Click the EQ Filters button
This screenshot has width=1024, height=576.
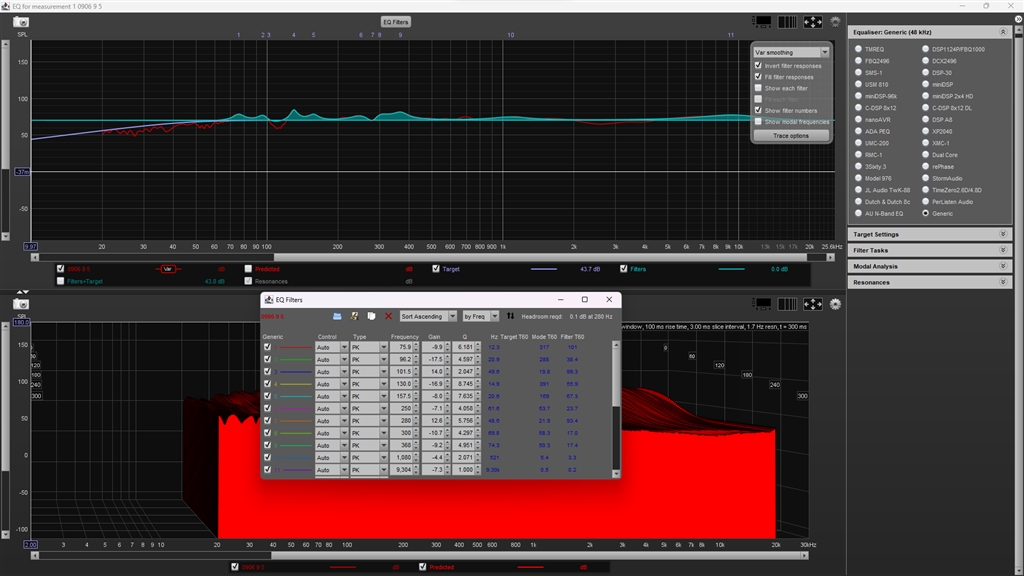396,22
